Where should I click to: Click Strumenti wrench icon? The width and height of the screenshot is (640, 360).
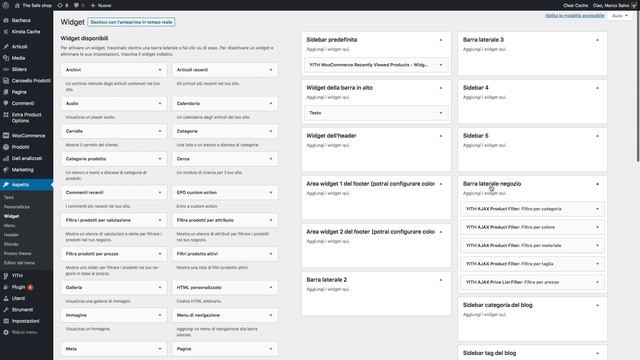tap(6, 310)
